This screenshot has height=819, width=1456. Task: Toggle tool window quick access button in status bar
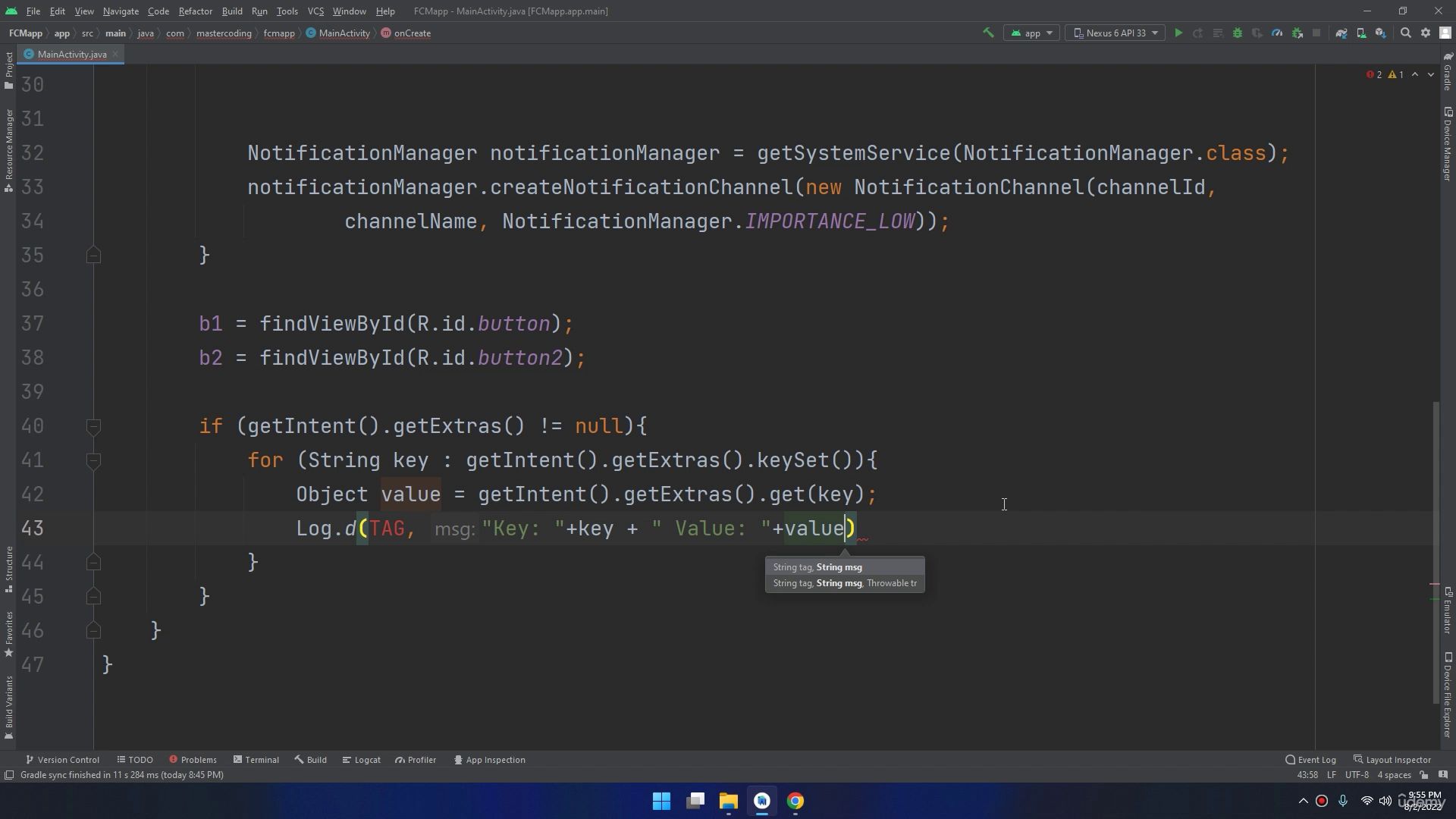[x=9, y=775]
